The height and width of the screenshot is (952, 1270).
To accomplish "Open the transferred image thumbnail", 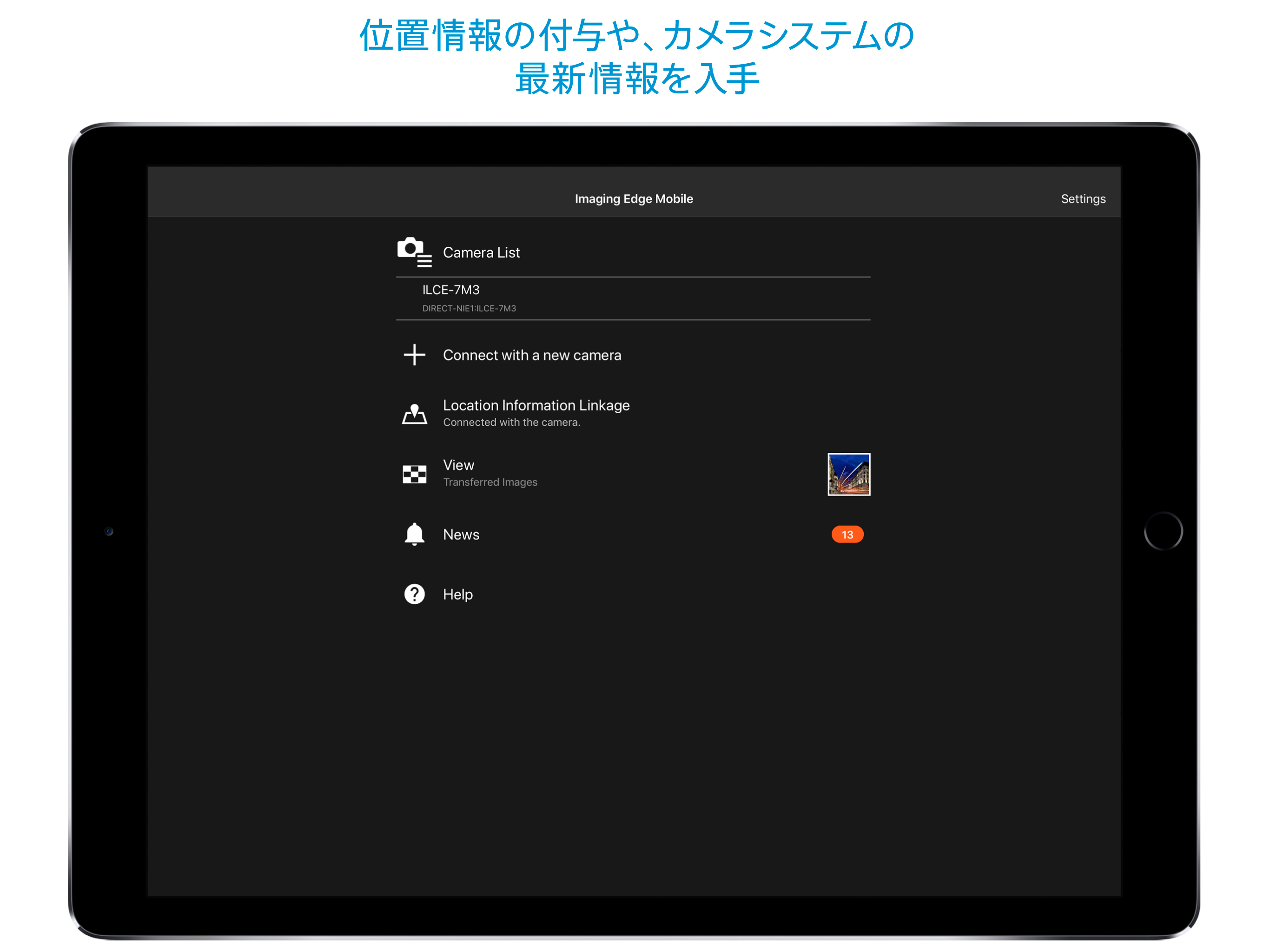I will [848, 474].
